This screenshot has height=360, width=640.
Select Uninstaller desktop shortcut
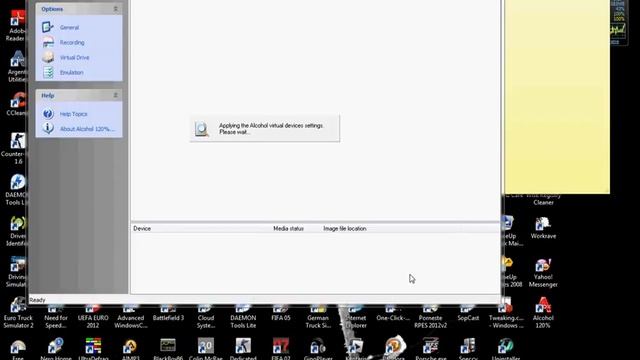505,349
